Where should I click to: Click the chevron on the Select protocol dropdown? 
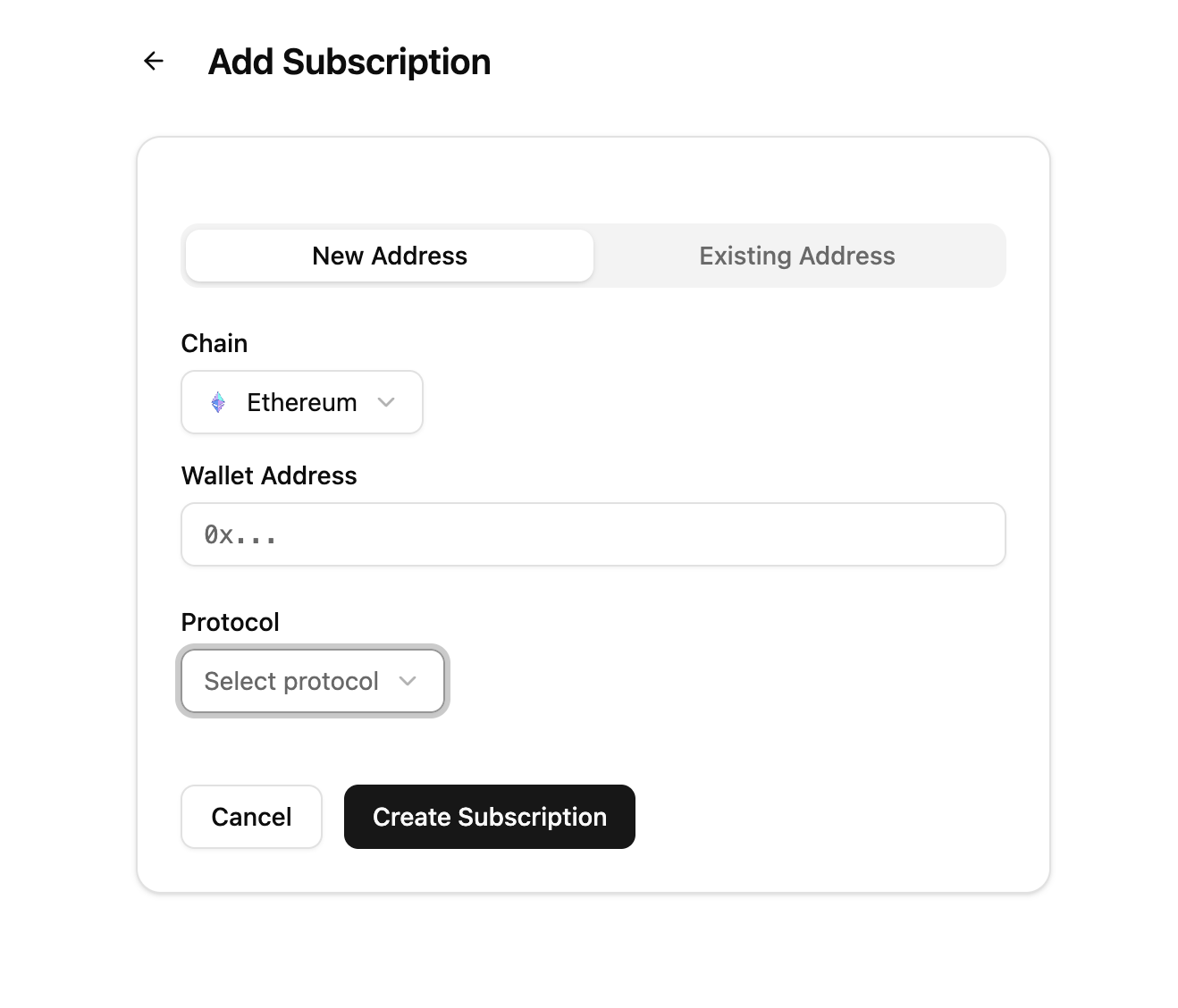click(409, 681)
